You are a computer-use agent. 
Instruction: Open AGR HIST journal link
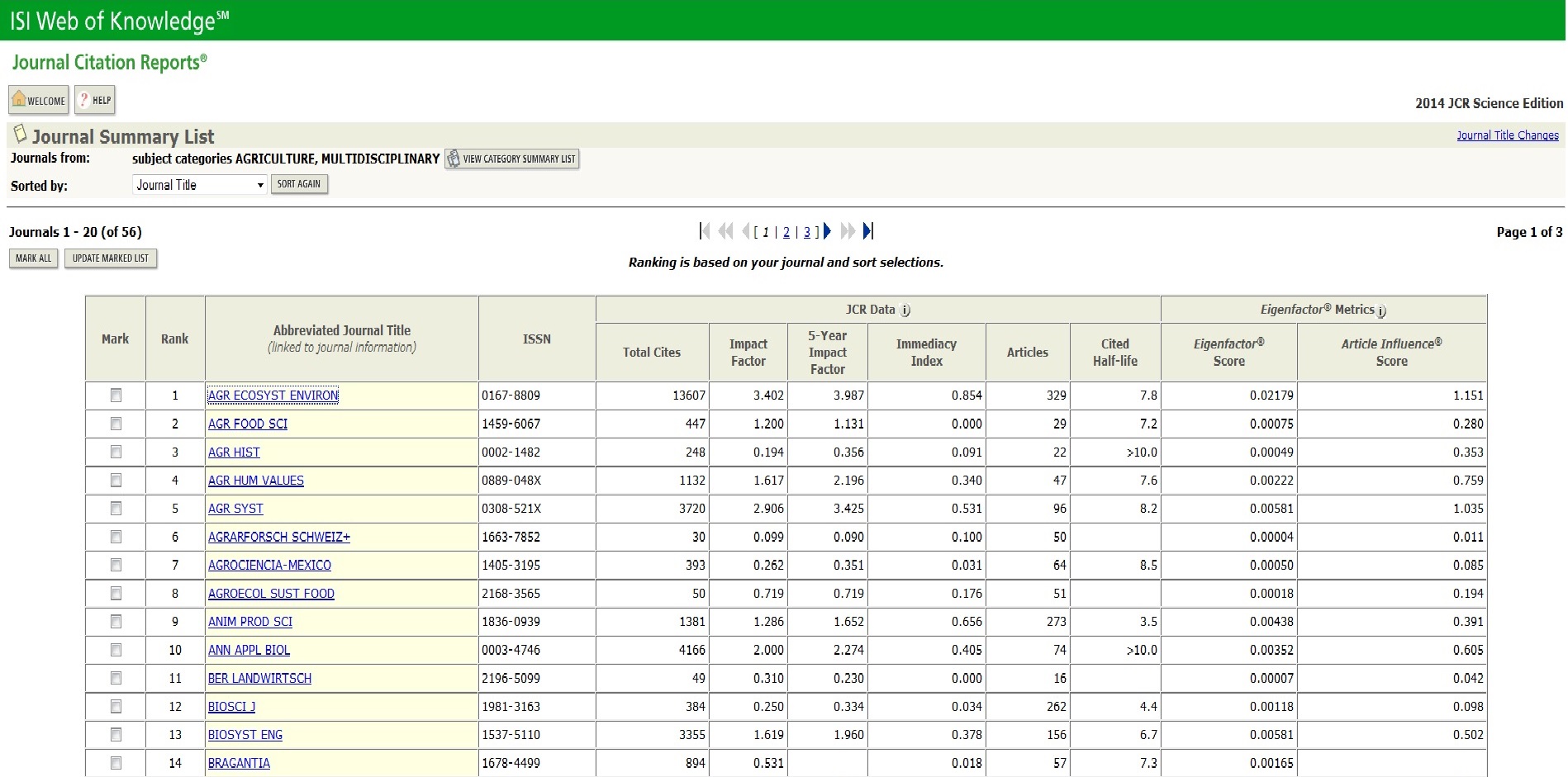tap(234, 452)
